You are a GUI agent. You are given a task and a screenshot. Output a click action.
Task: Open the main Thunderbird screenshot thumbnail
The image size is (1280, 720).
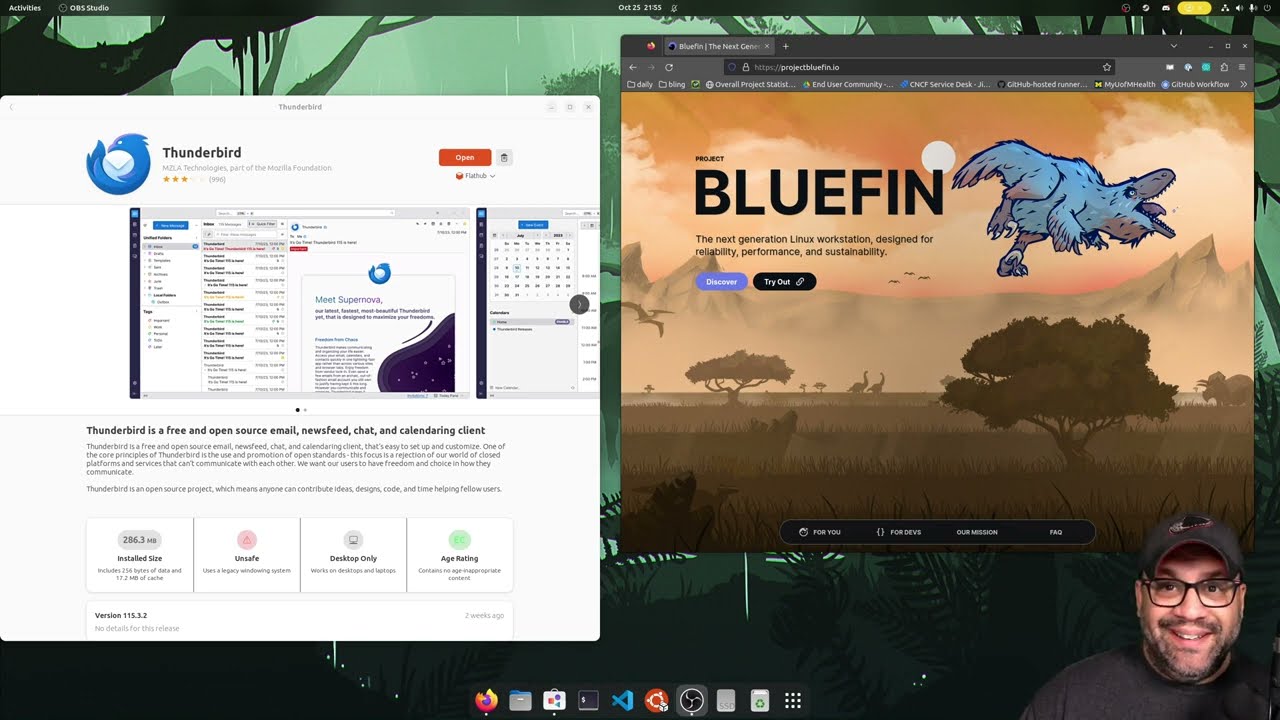[x=299, y=303]
